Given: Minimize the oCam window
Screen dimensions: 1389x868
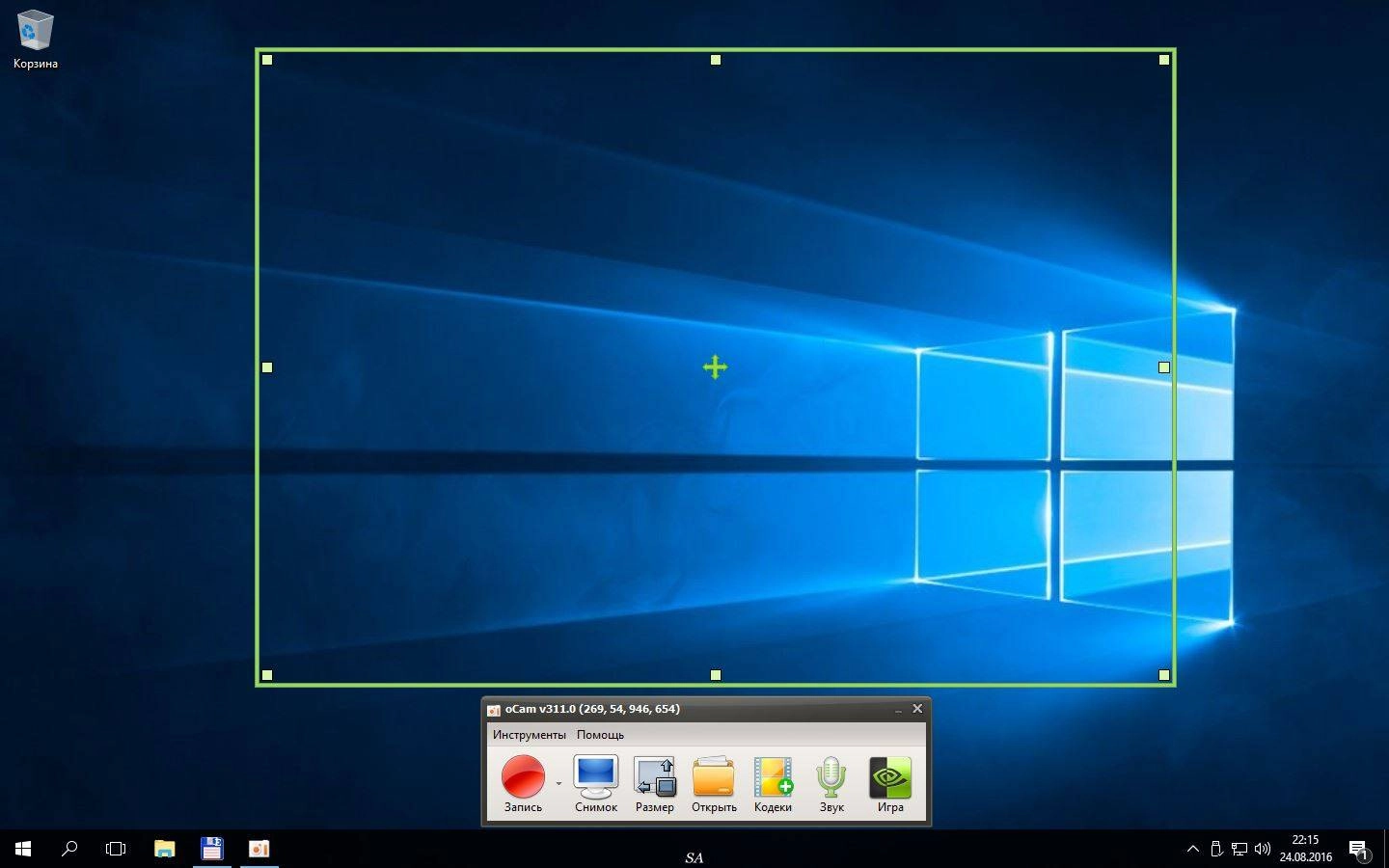Looking at the screenshot, I should 897,709.
